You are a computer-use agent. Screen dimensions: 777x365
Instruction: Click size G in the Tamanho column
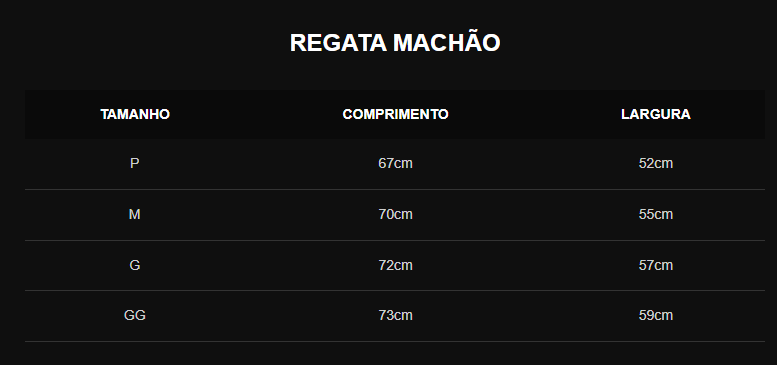134,265
